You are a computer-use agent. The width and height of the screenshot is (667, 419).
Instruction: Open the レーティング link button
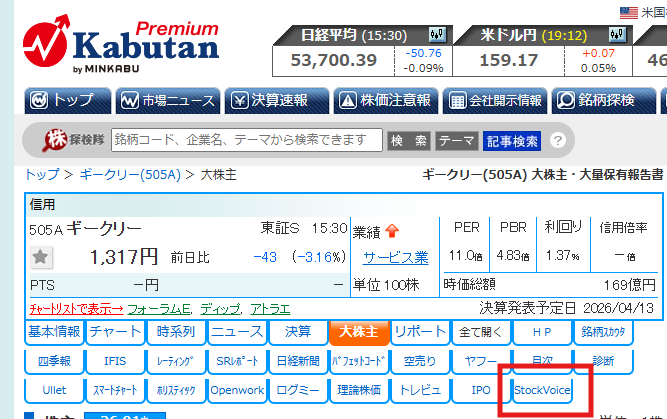176,362
